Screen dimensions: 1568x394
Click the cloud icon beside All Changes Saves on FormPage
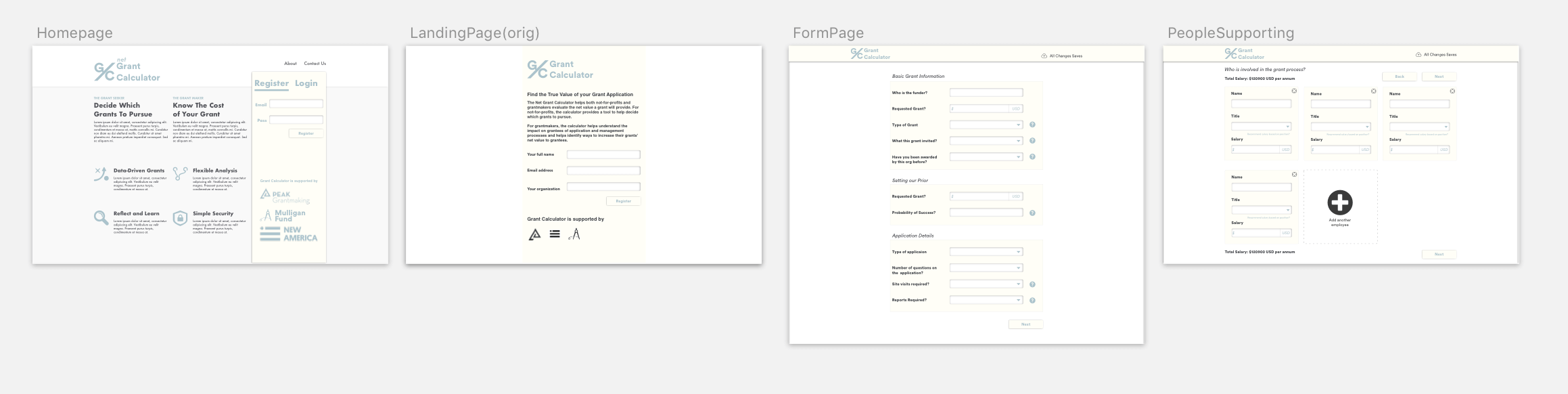click(1044, 56)
